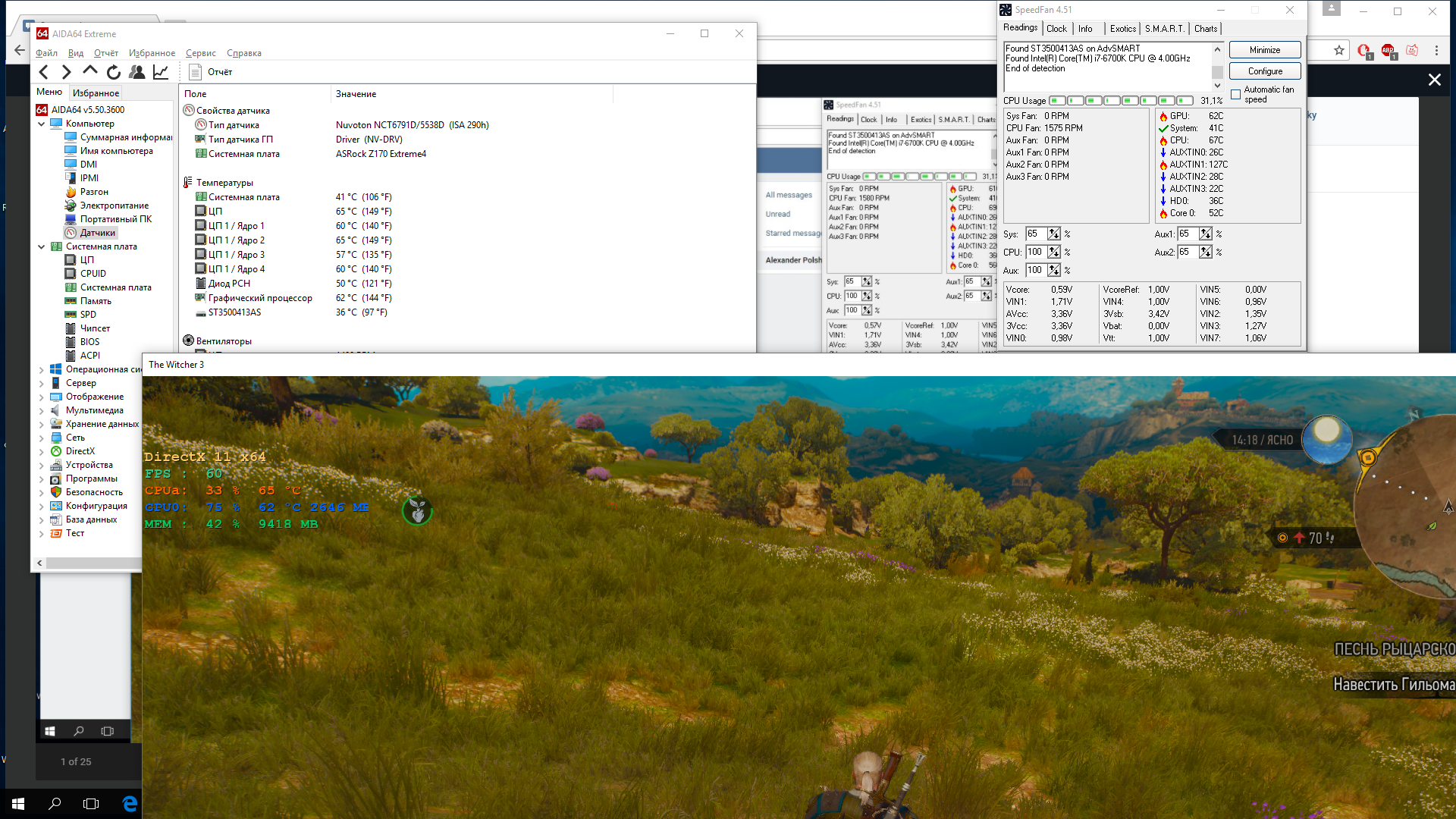
Task: Click the refresh icon in AIDA64 toolbar
Action: [x=114, y=72]
